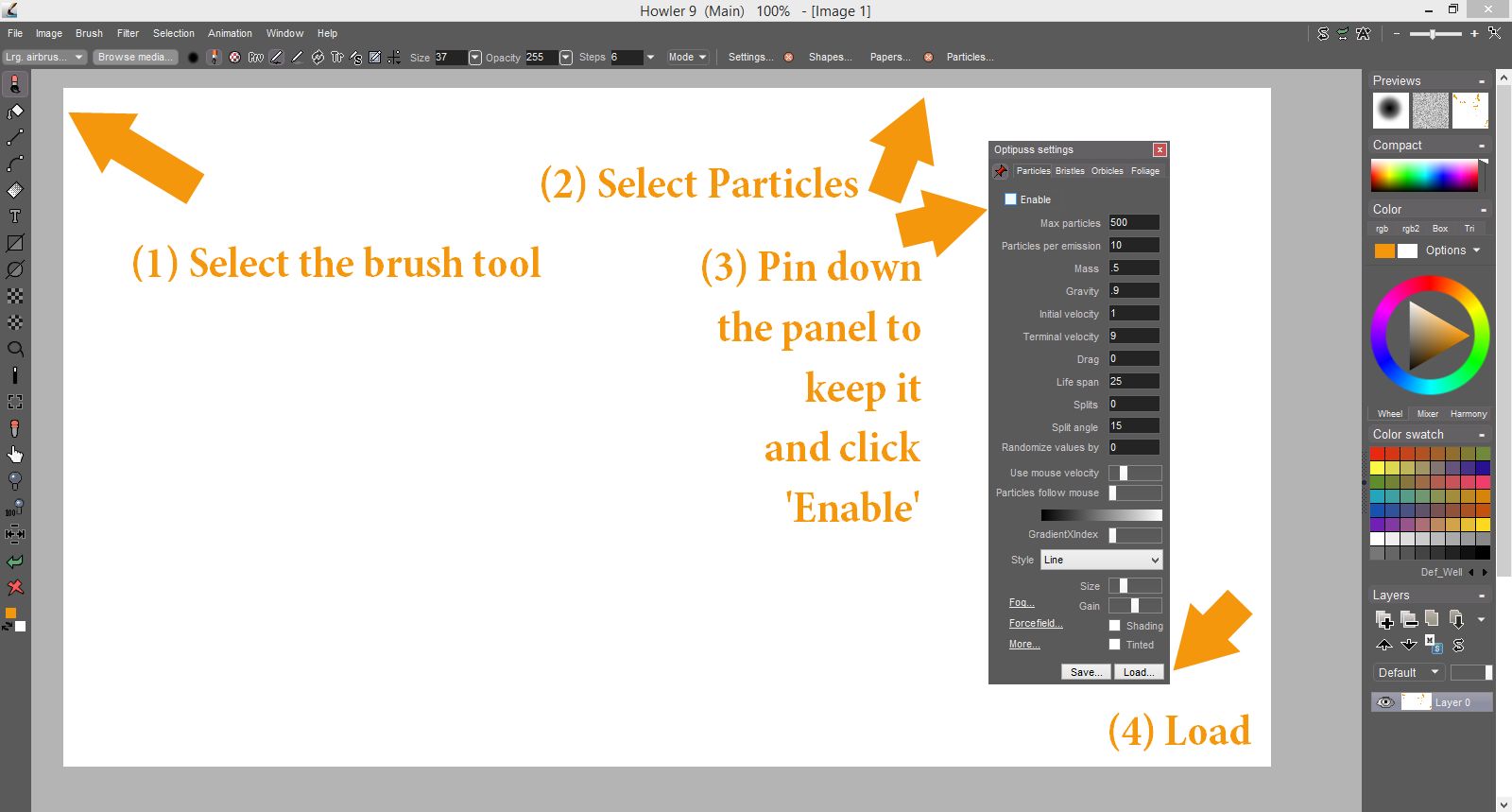Delete layer using the minus icon

click(x=1409, y=620)
